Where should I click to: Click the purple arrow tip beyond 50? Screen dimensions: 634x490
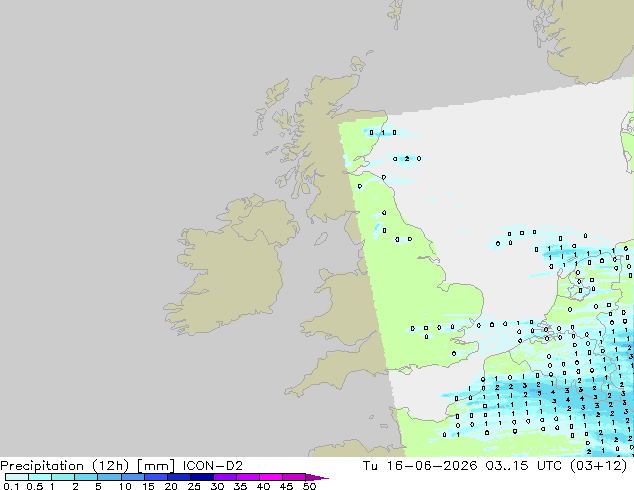[x=317, y=477]
